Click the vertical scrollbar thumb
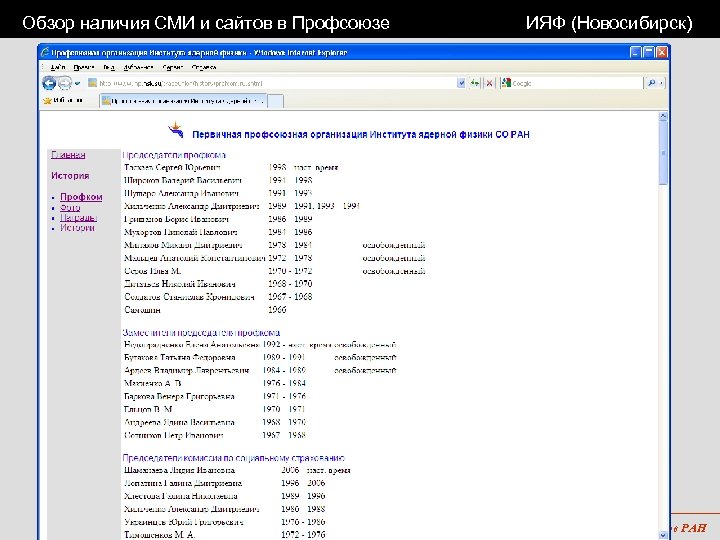 click(x=663, y=153)
